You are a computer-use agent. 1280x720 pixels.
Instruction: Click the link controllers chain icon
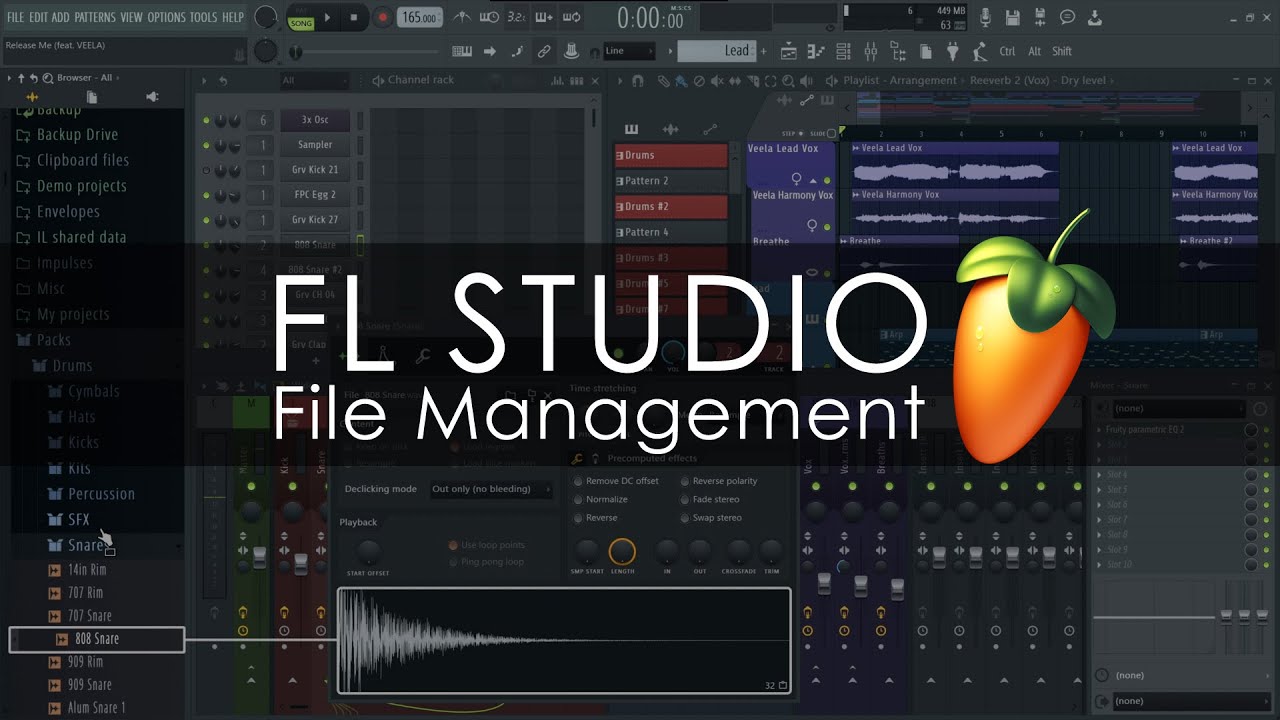coord(543,51)
